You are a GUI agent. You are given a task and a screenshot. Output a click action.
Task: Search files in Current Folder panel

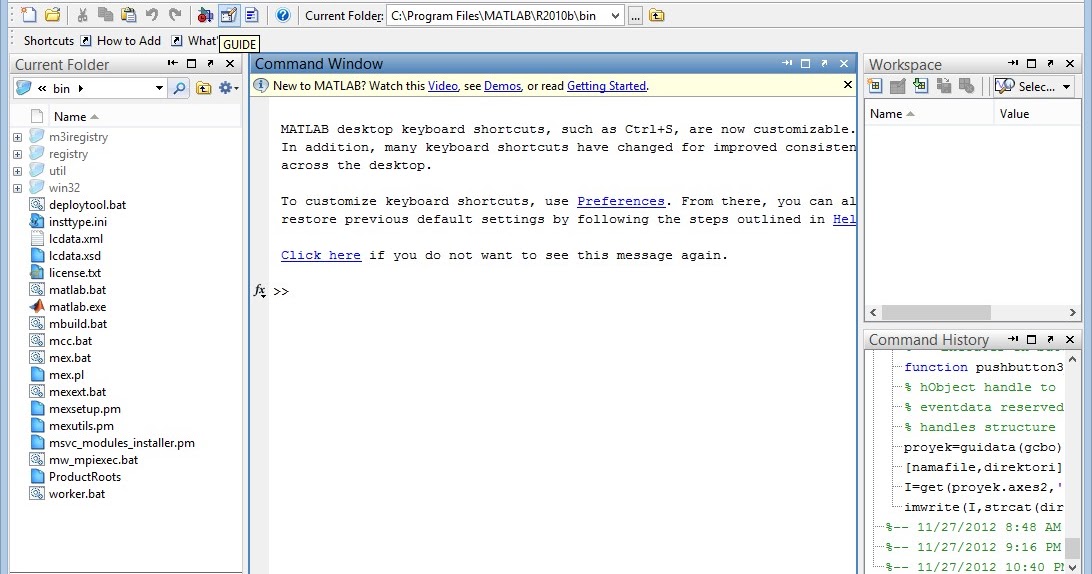pyautogui.click(x=179, y=88)
